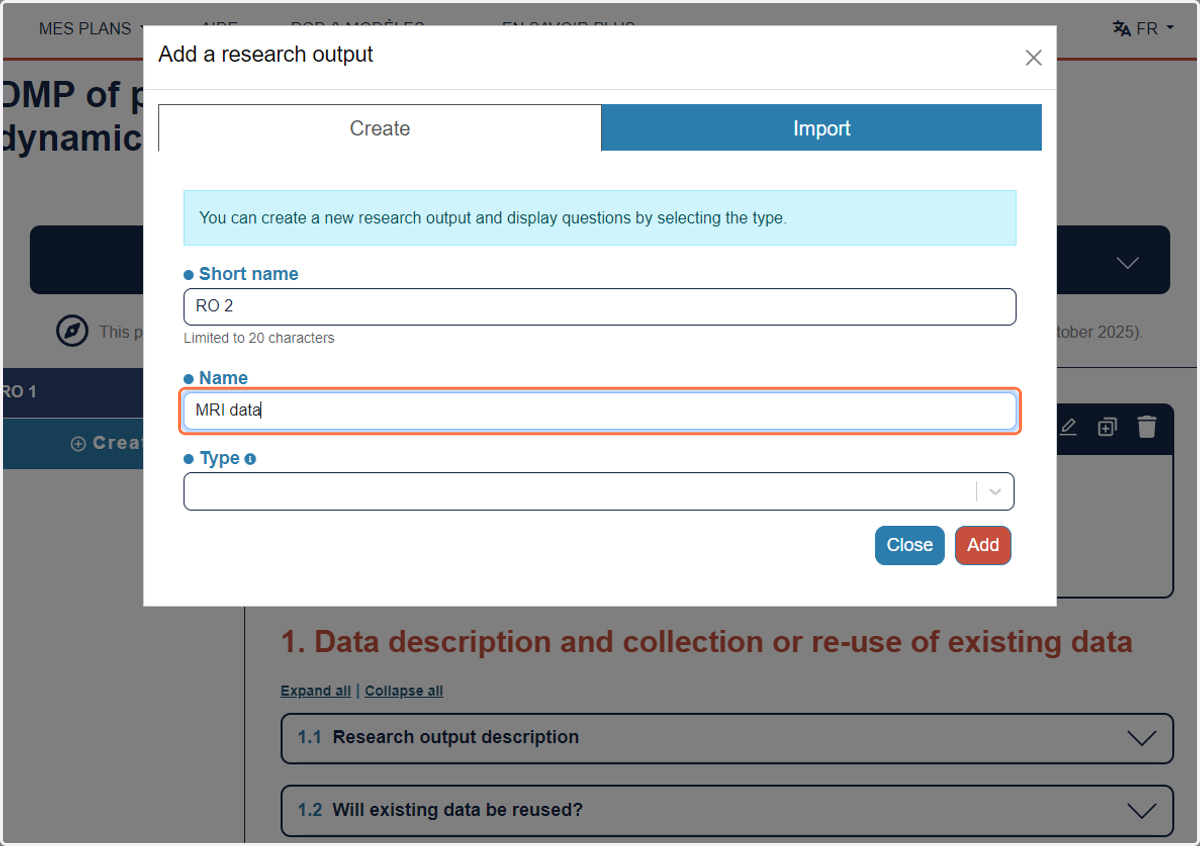Click the Limited to 20 characters hint
1200x846 pixels.
tap(259, 338)
